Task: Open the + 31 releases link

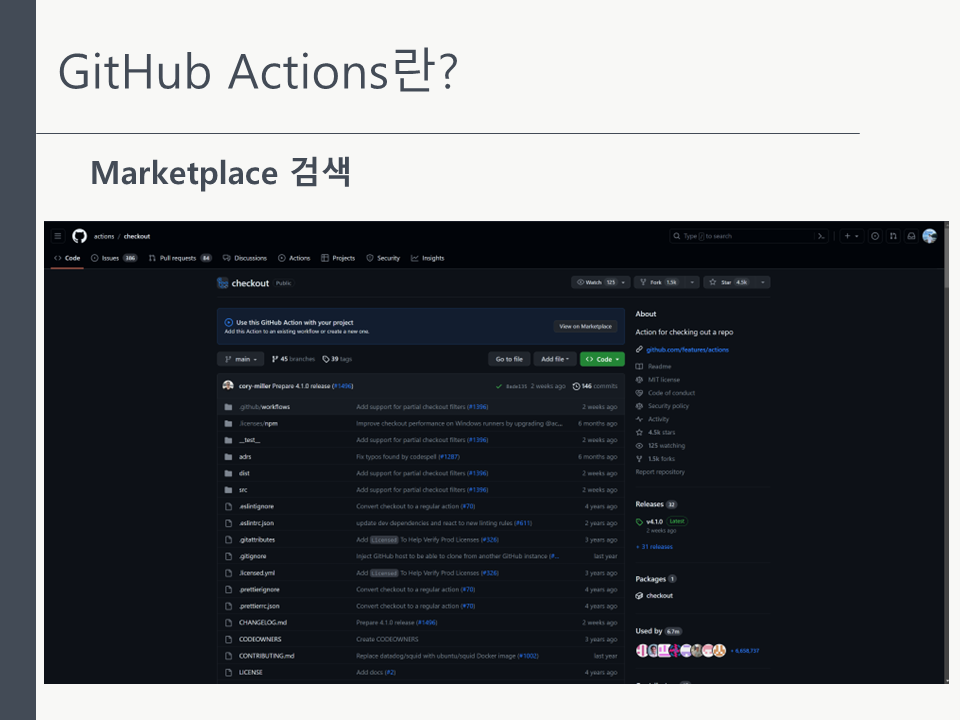Action: (x=654, y=547)
